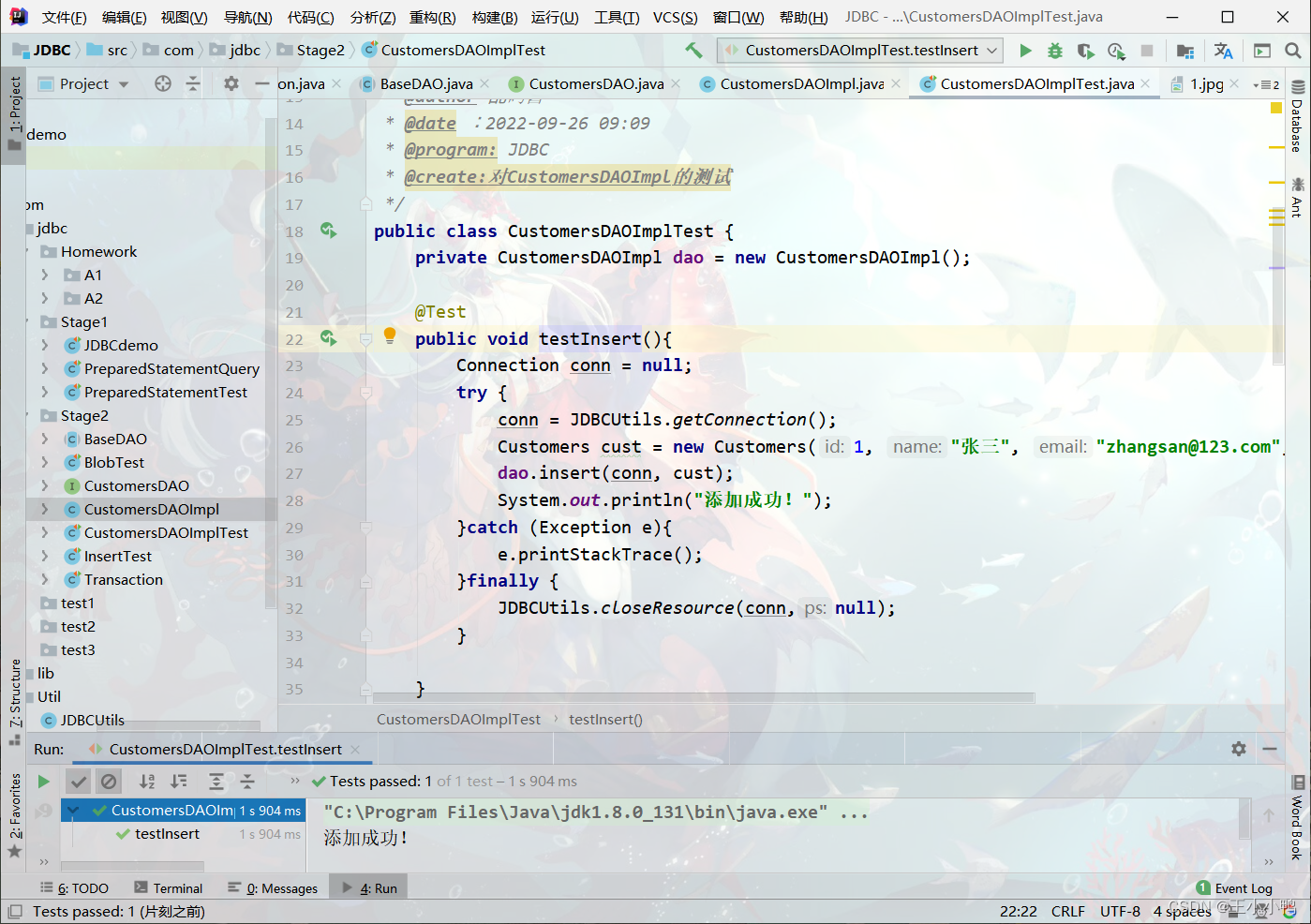Fold the testInsert method at line 22
Viewport: 1311px width, 924px height.
pyautogui.click(x=366, y=338)
